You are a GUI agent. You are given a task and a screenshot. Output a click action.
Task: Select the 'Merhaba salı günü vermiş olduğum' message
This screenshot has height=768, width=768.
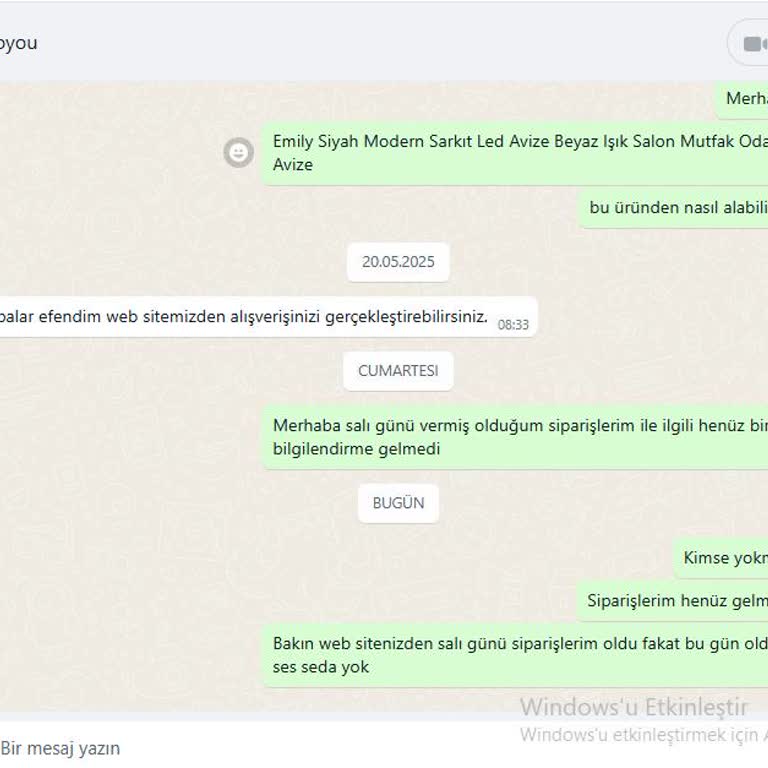click(515, 437)
